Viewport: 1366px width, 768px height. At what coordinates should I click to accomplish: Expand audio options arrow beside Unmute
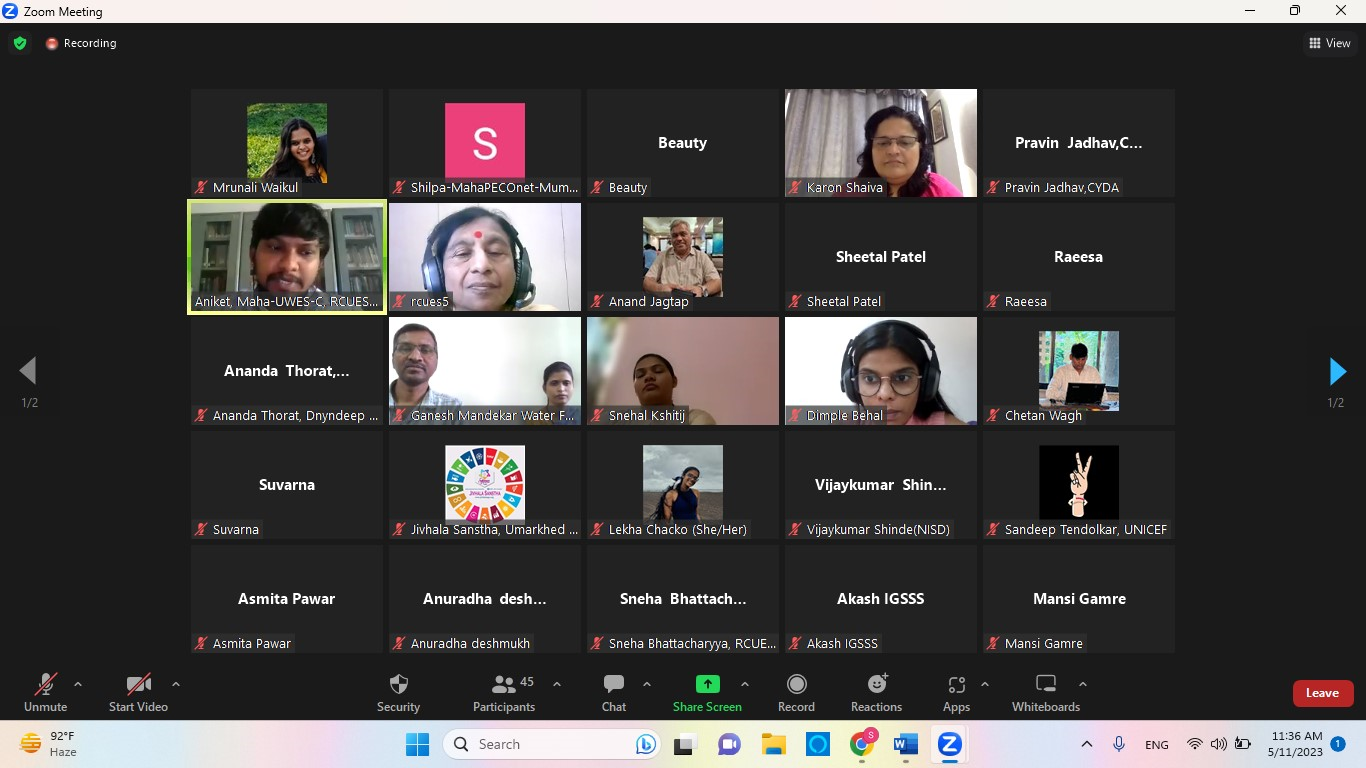[x=78, y=685]
